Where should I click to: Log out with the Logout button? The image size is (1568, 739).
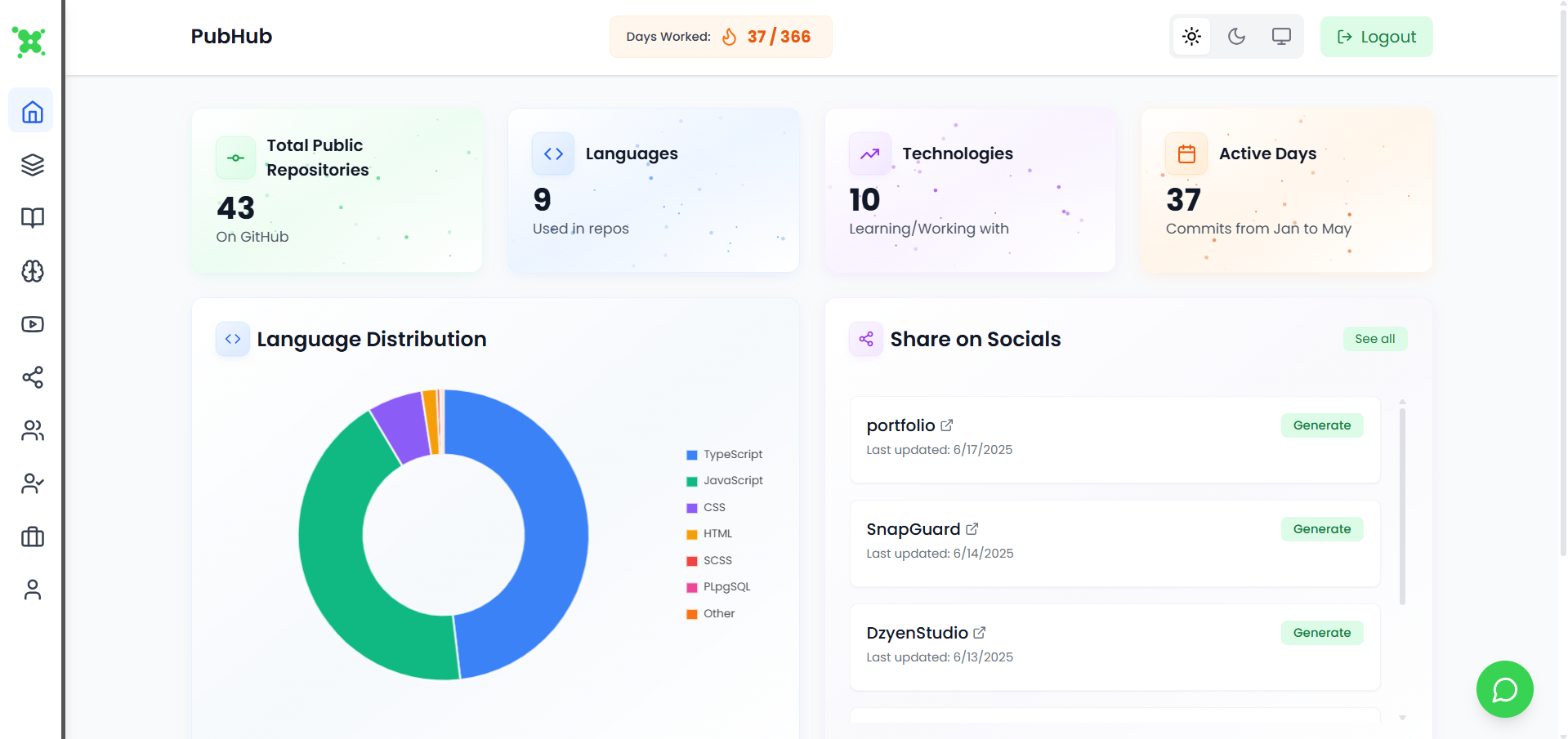[x=1376, y=37]
